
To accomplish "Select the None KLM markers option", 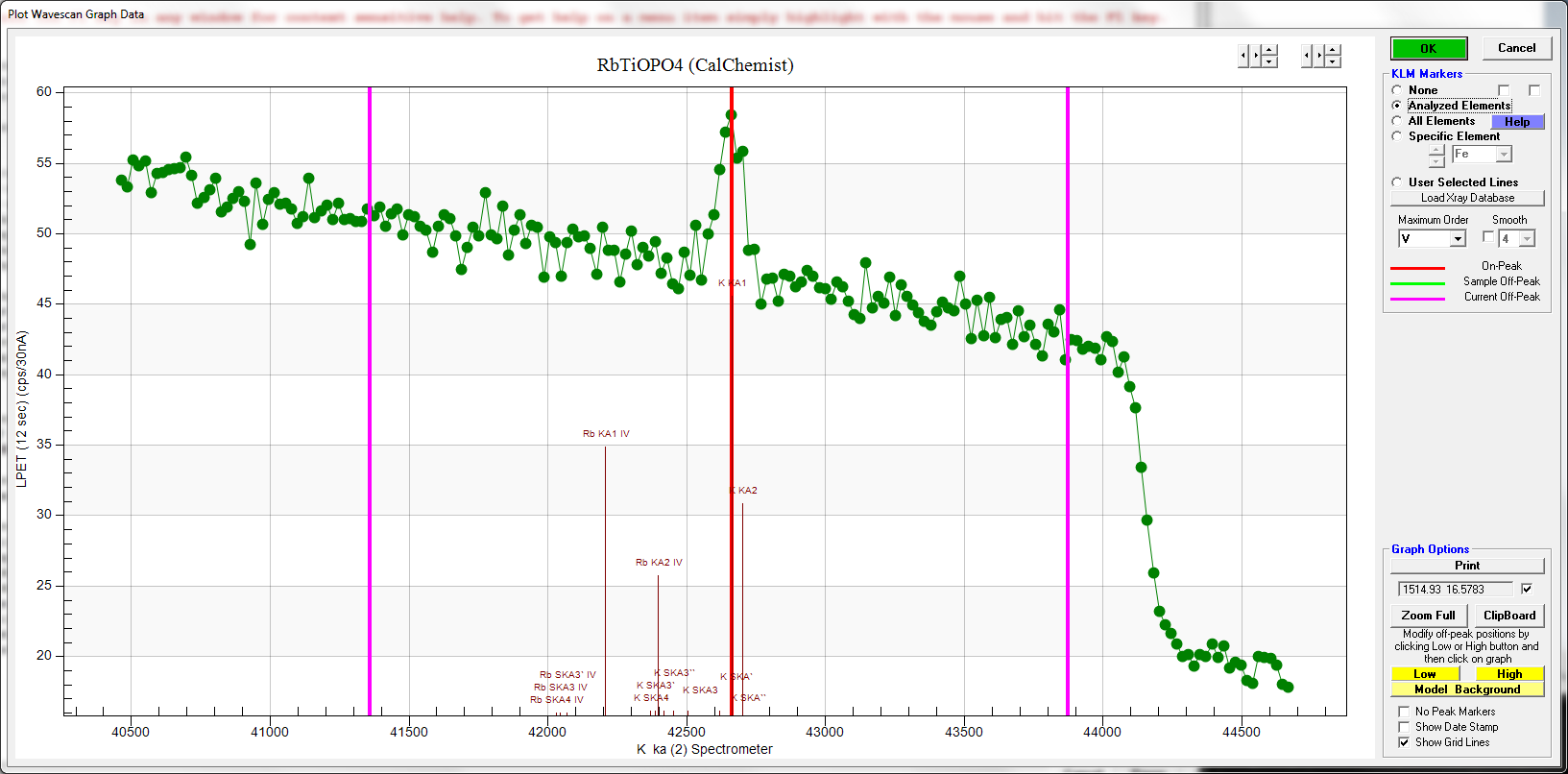I will click(x=1397, y=90).
